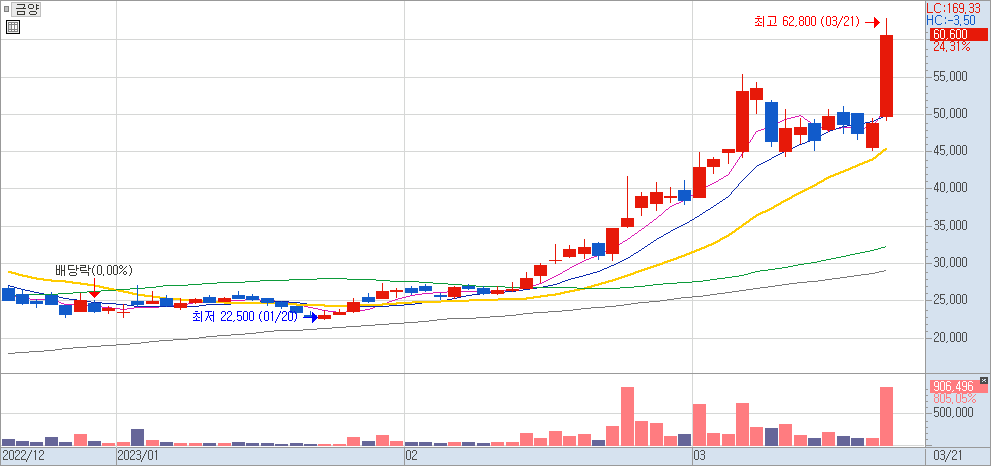Click the 805,05% volume change value

pyautogui.click(x=954, y=399)
